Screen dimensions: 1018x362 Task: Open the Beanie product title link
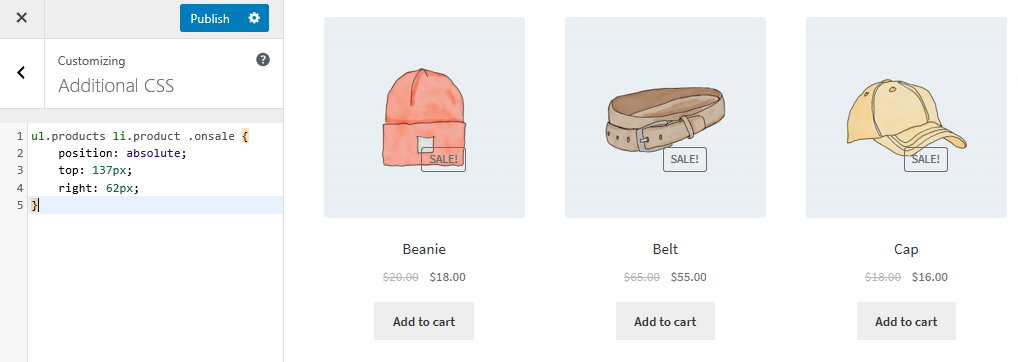[x=424, y=249]
